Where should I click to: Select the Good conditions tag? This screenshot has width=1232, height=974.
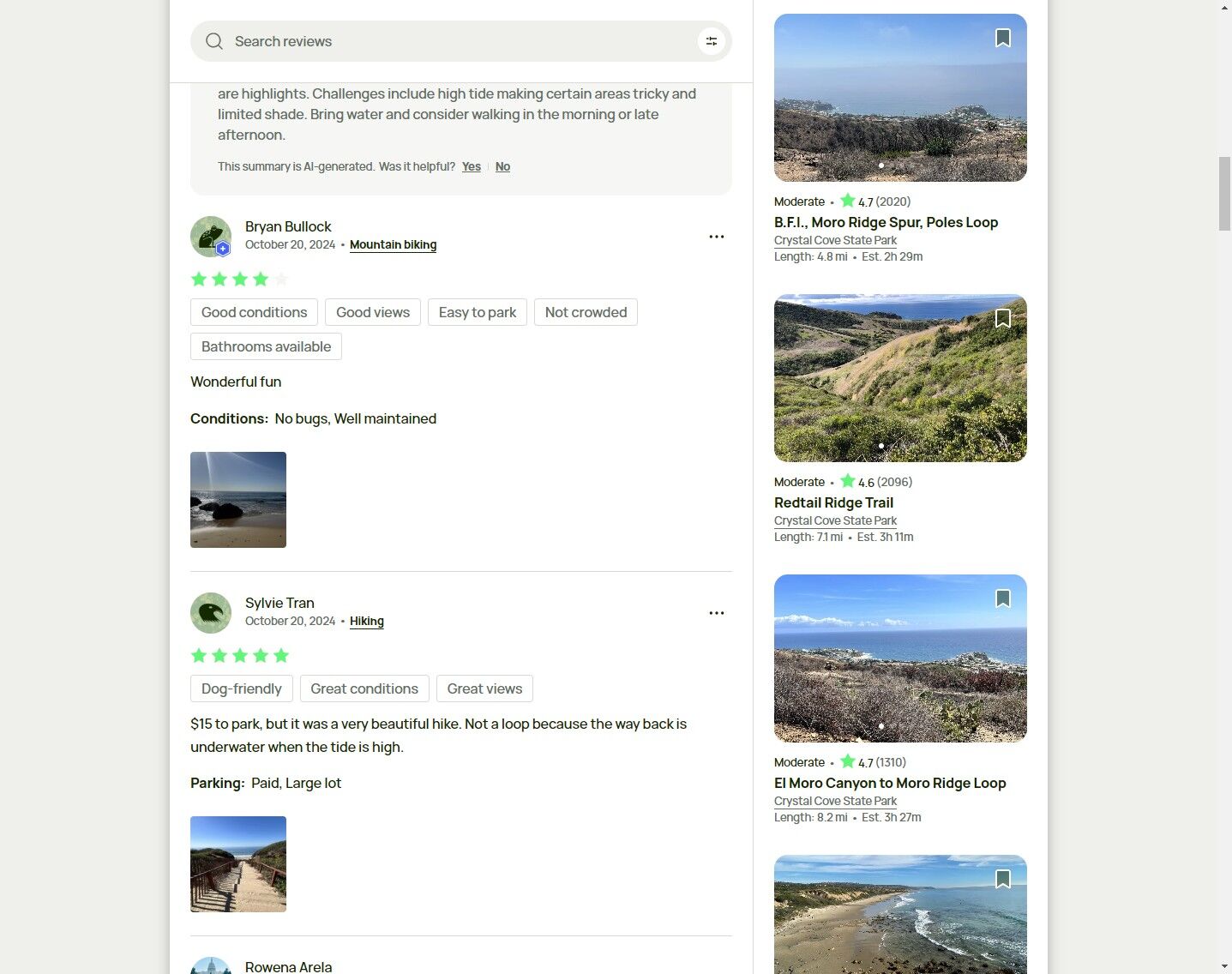tap(254, 312)
